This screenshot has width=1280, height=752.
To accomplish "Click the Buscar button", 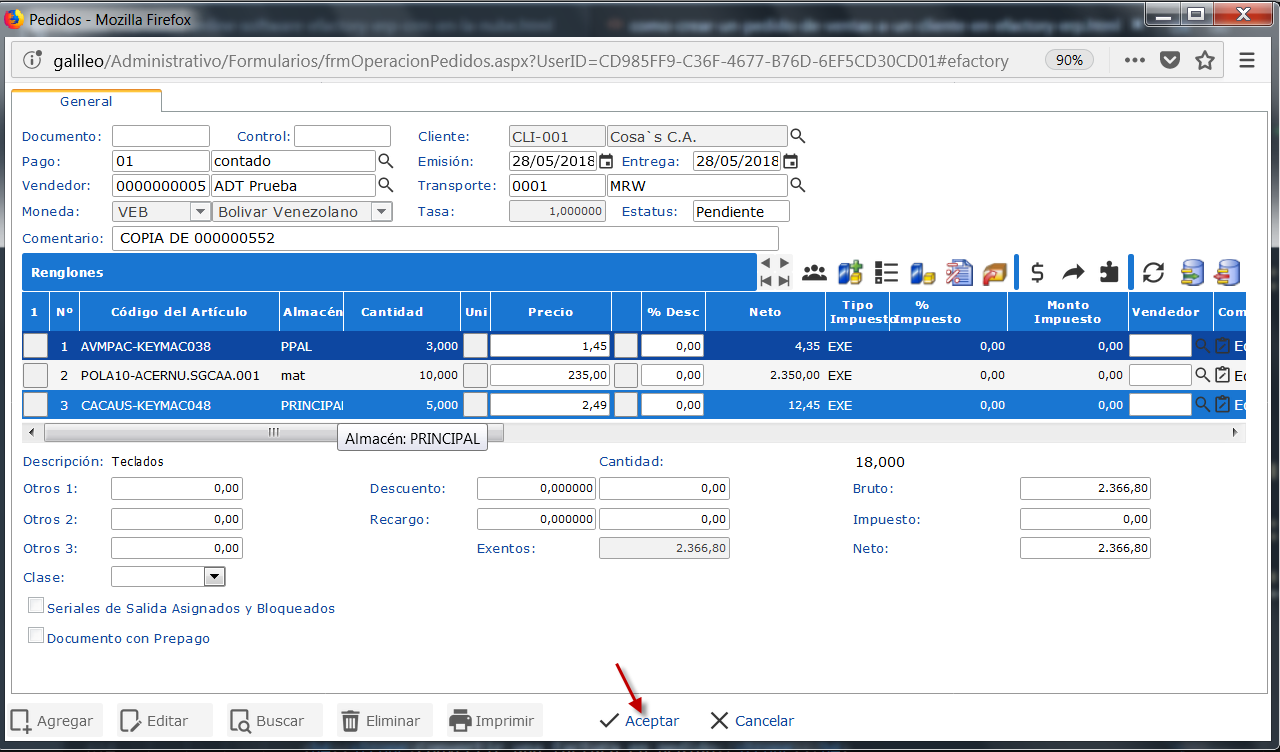I will point(275,721).
